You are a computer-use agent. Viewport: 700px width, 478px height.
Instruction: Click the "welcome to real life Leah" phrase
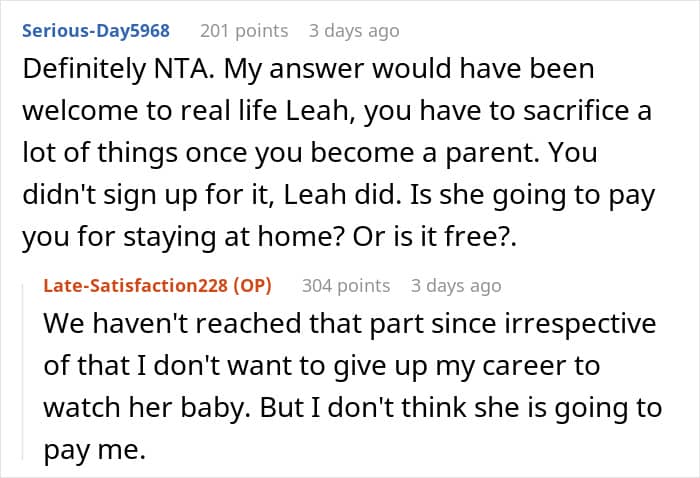(x=186, y=111)
